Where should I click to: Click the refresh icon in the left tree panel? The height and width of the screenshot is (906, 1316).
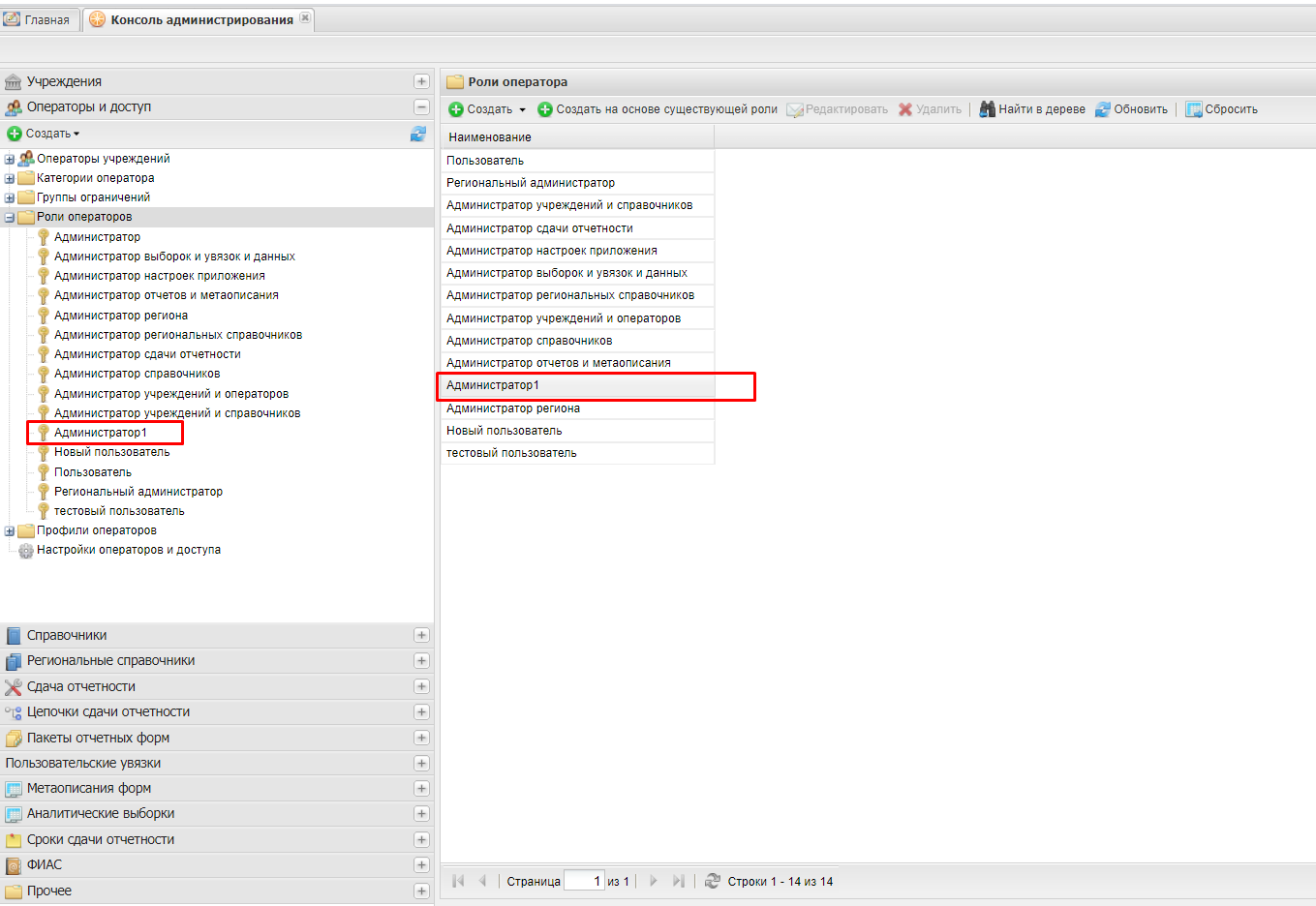418,134
